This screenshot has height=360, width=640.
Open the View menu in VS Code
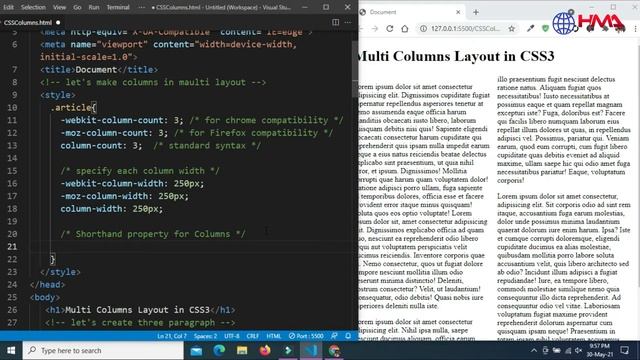click(x=59, y=7)
